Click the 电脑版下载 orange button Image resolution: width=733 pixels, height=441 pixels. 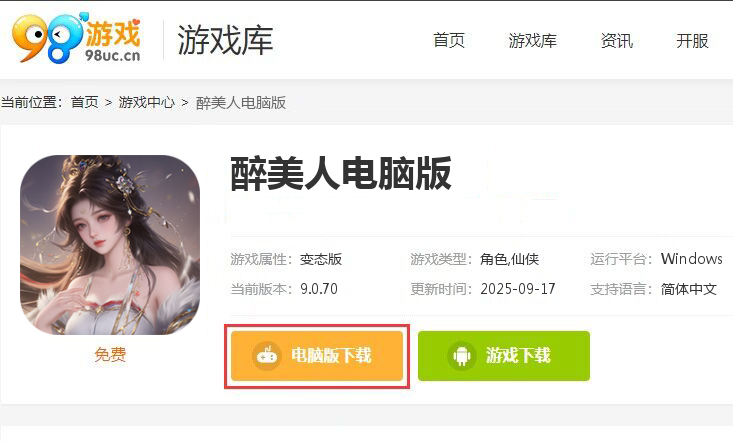click(x=317, y=356)
